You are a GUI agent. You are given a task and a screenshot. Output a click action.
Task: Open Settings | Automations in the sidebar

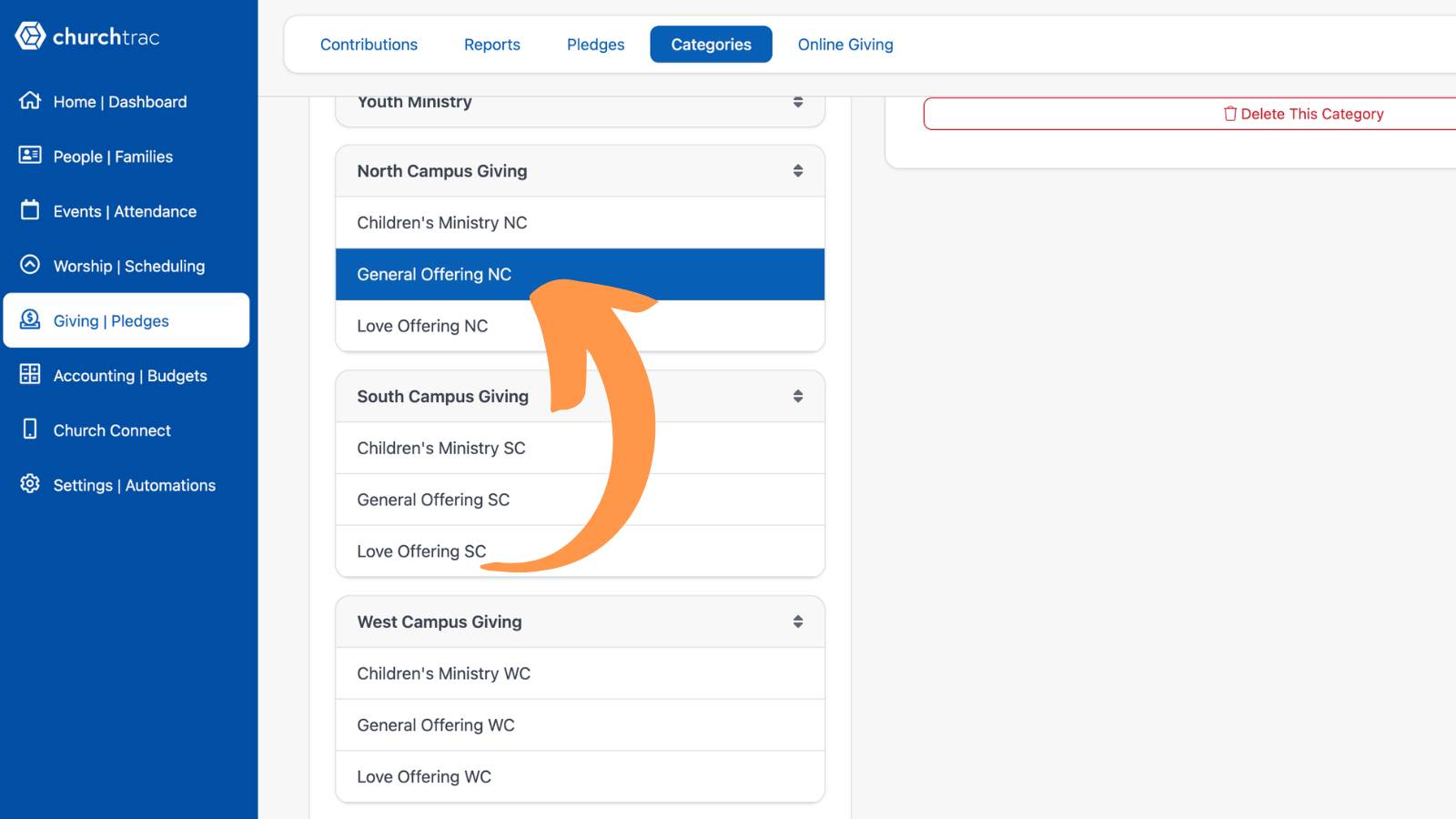pyautogui.click(x=126, y=485)
